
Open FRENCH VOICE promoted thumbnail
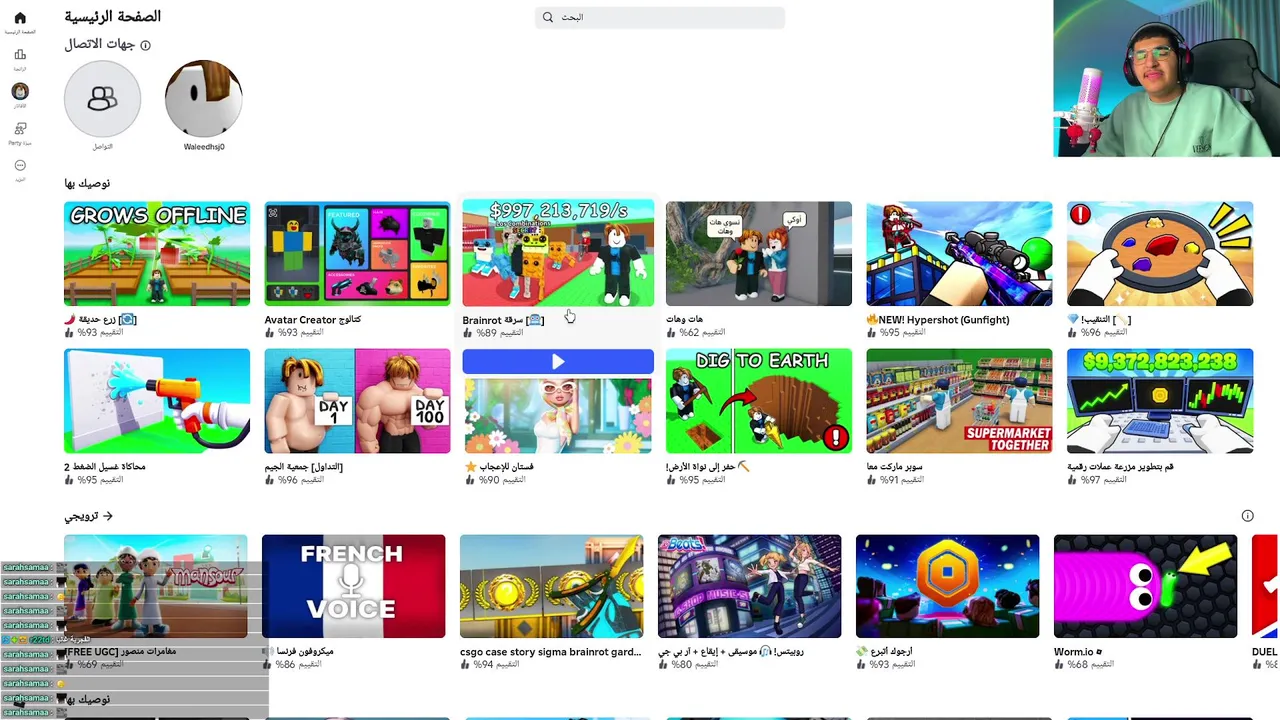pyautogui.click(x=353, y=586)
